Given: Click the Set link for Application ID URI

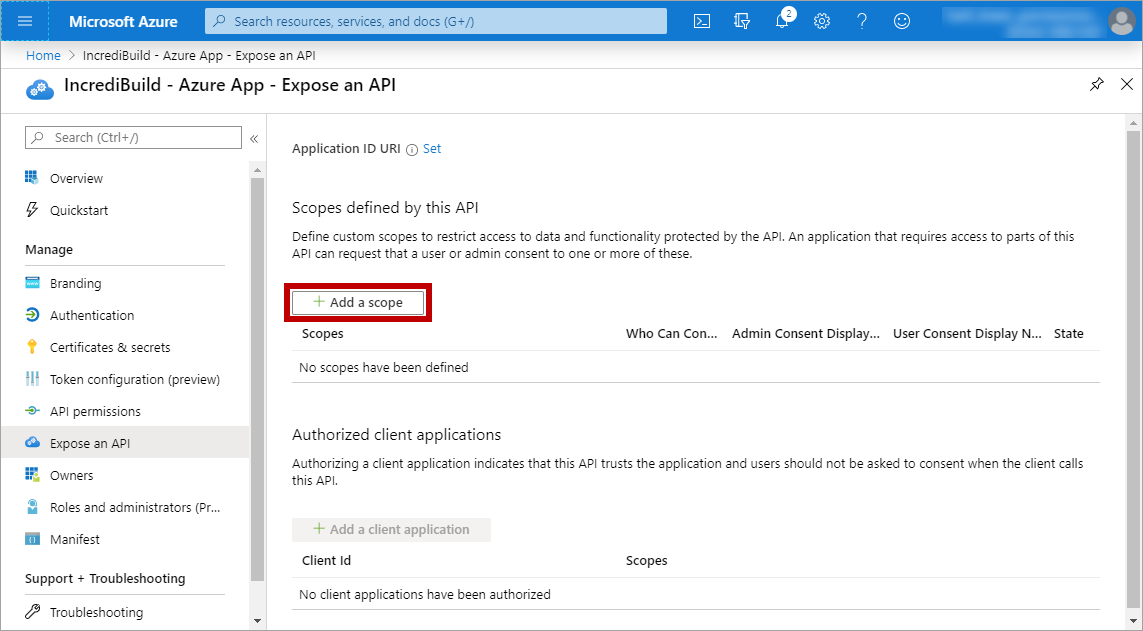Looking at the screenshot, I should [432, 149].
